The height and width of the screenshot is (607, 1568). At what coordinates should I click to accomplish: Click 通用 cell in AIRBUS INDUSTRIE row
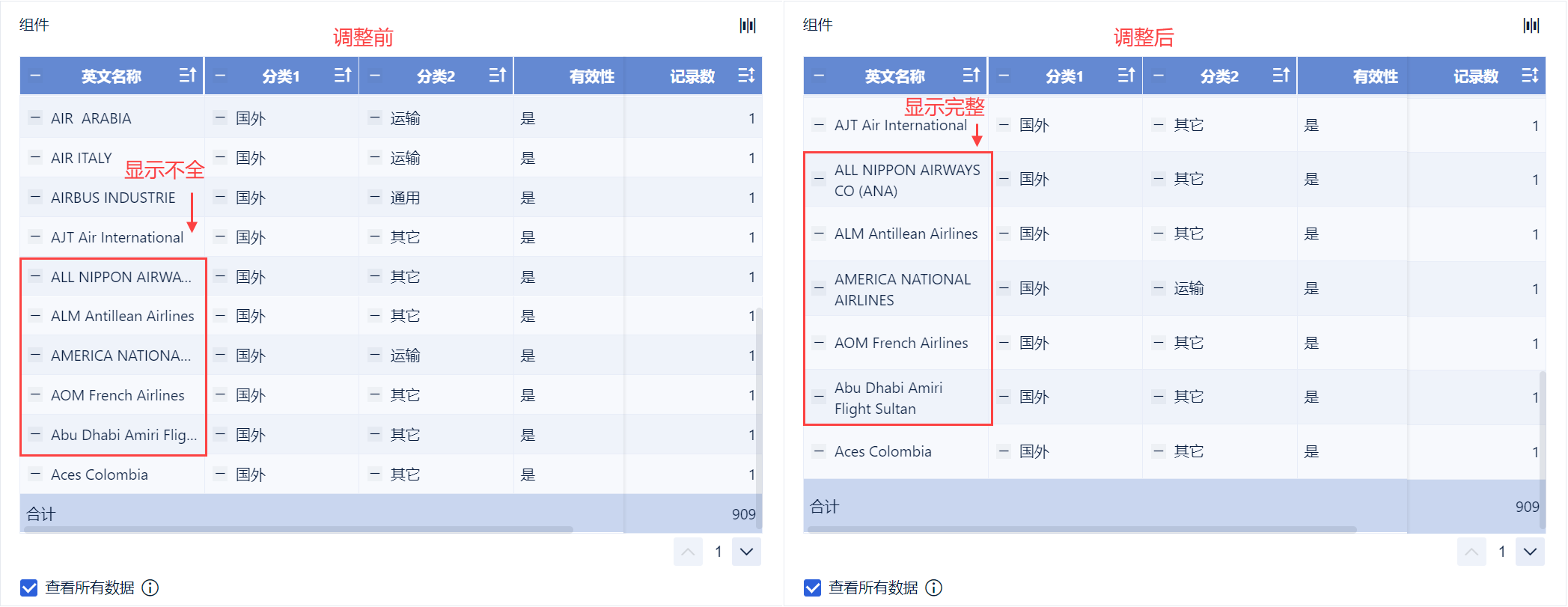(405, 198)
